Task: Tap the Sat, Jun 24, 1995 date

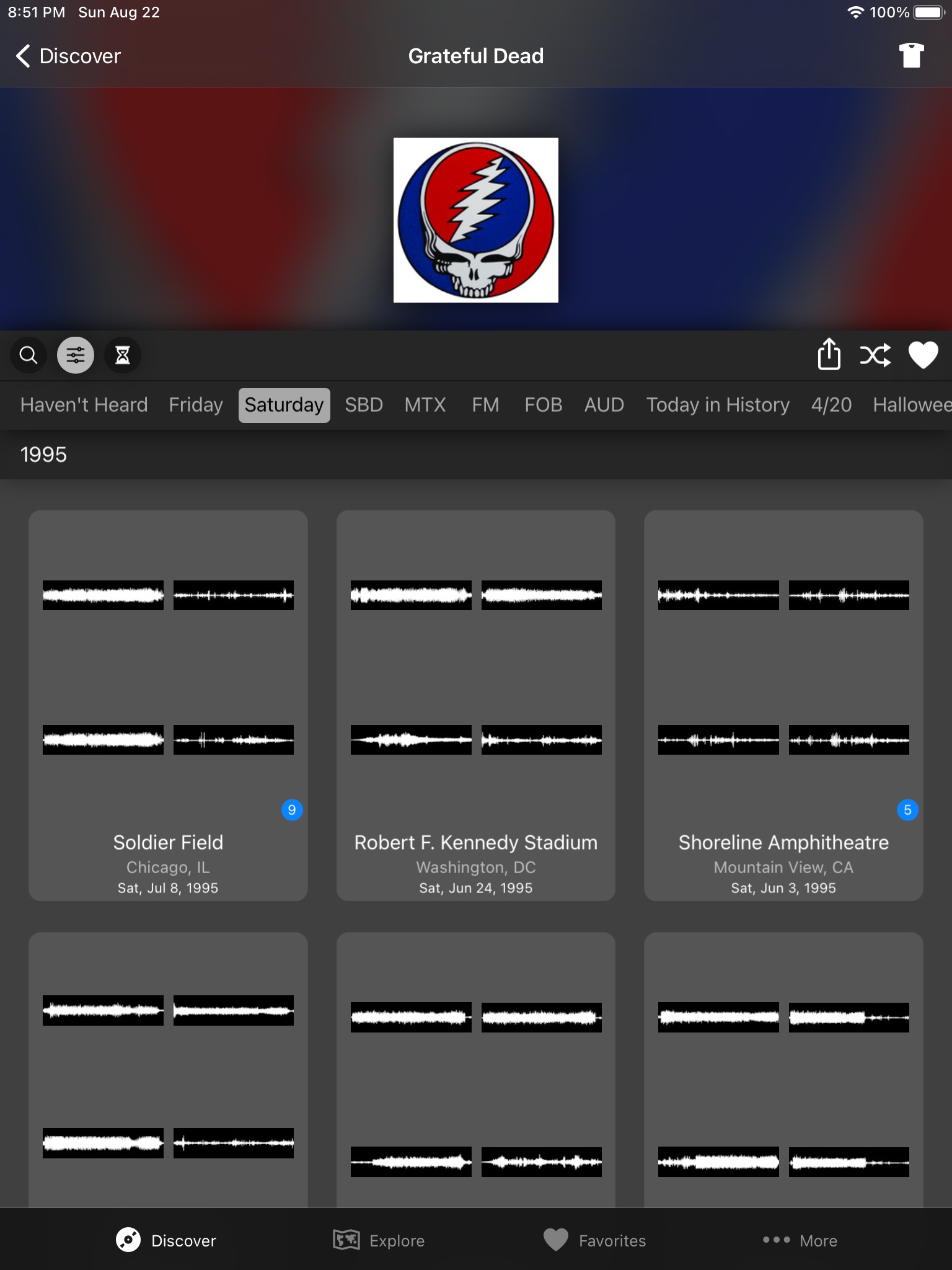Action: tap(476, 888)
